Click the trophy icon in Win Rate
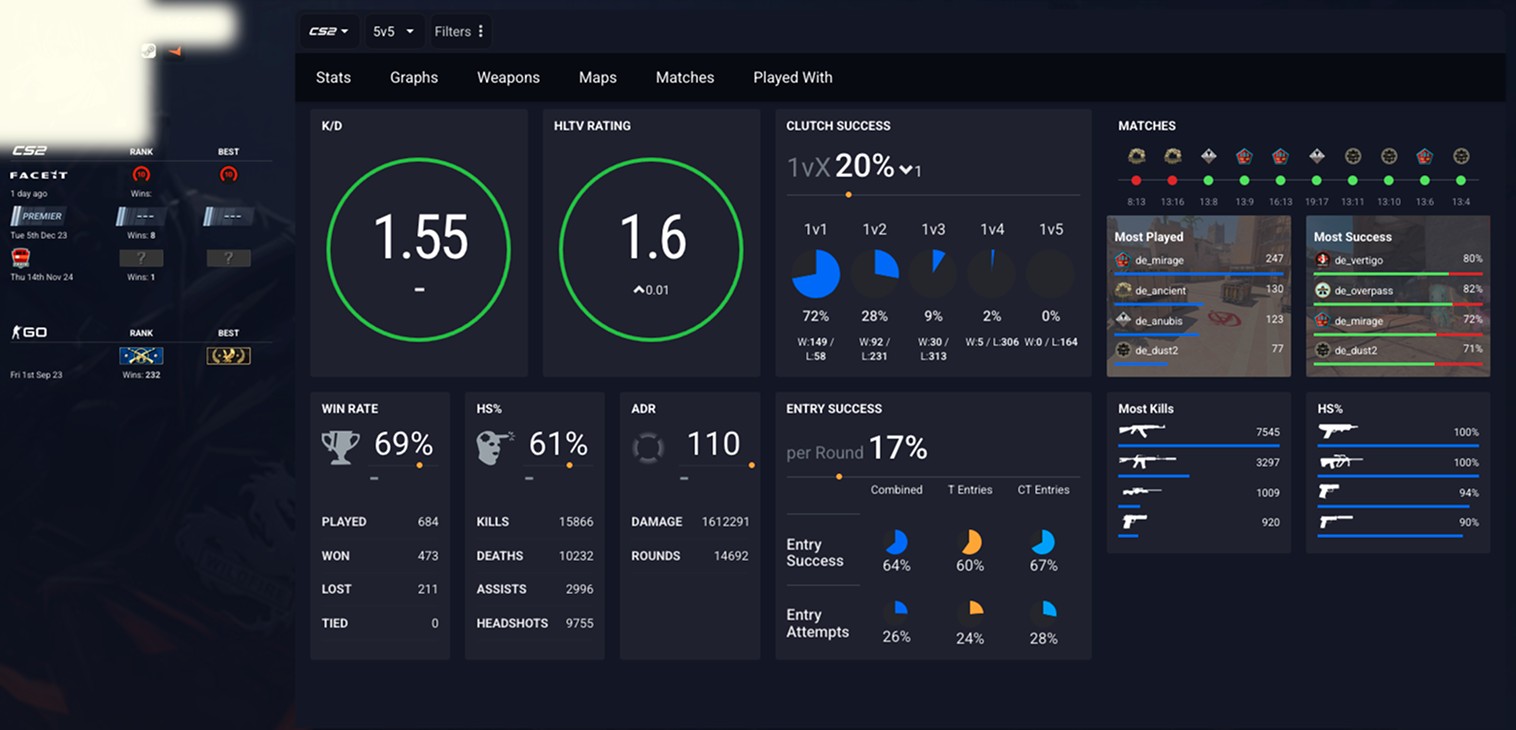 coord(340,447)
